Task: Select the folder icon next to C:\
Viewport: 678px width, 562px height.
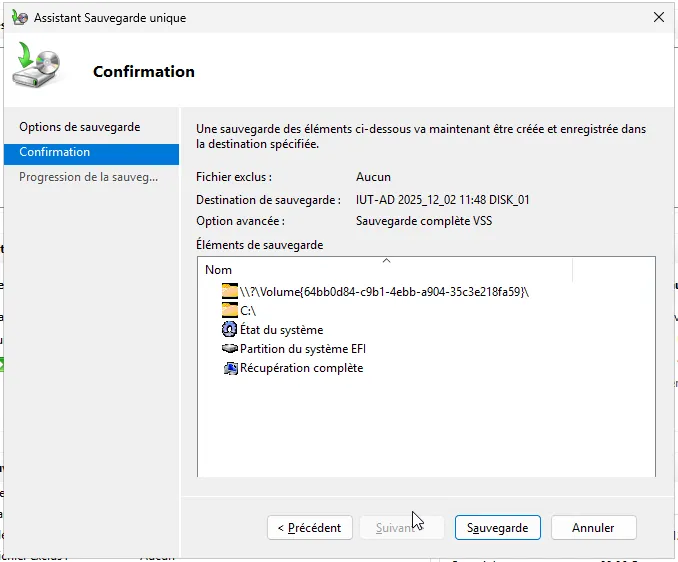Action: (x=231, y=310)
